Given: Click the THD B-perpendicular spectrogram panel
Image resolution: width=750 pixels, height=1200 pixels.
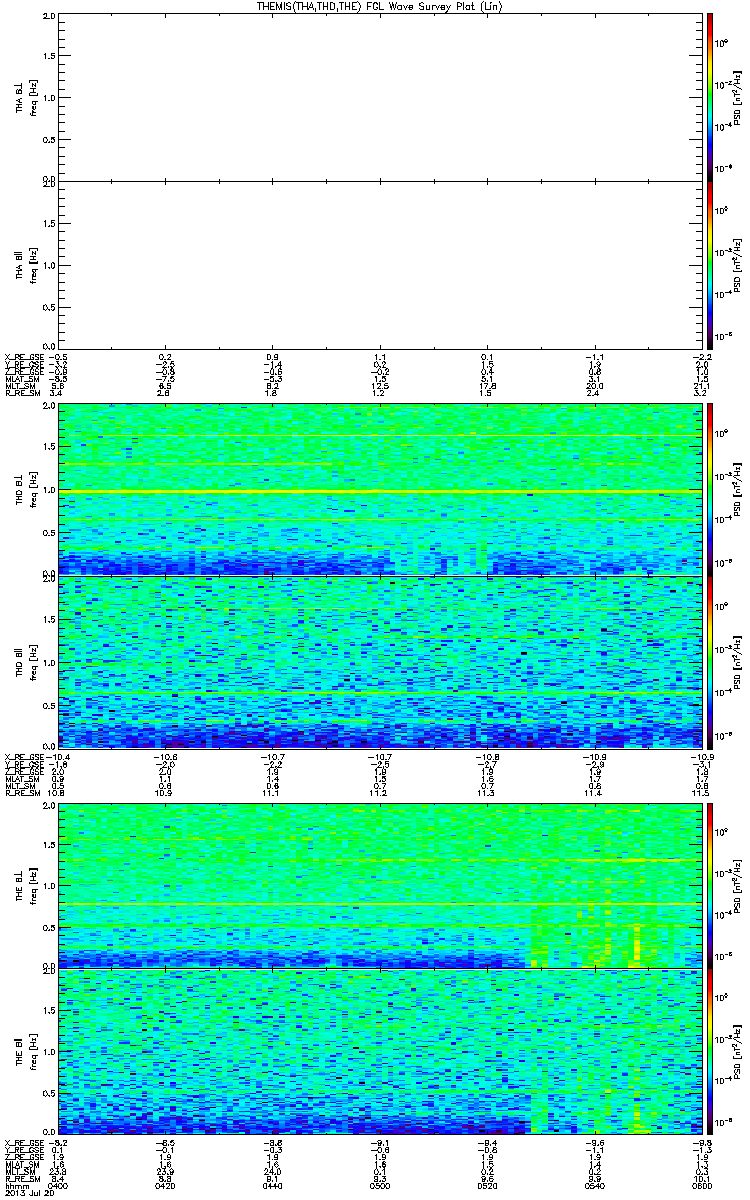Looking at the screenshot, I should tap(378, 489).
